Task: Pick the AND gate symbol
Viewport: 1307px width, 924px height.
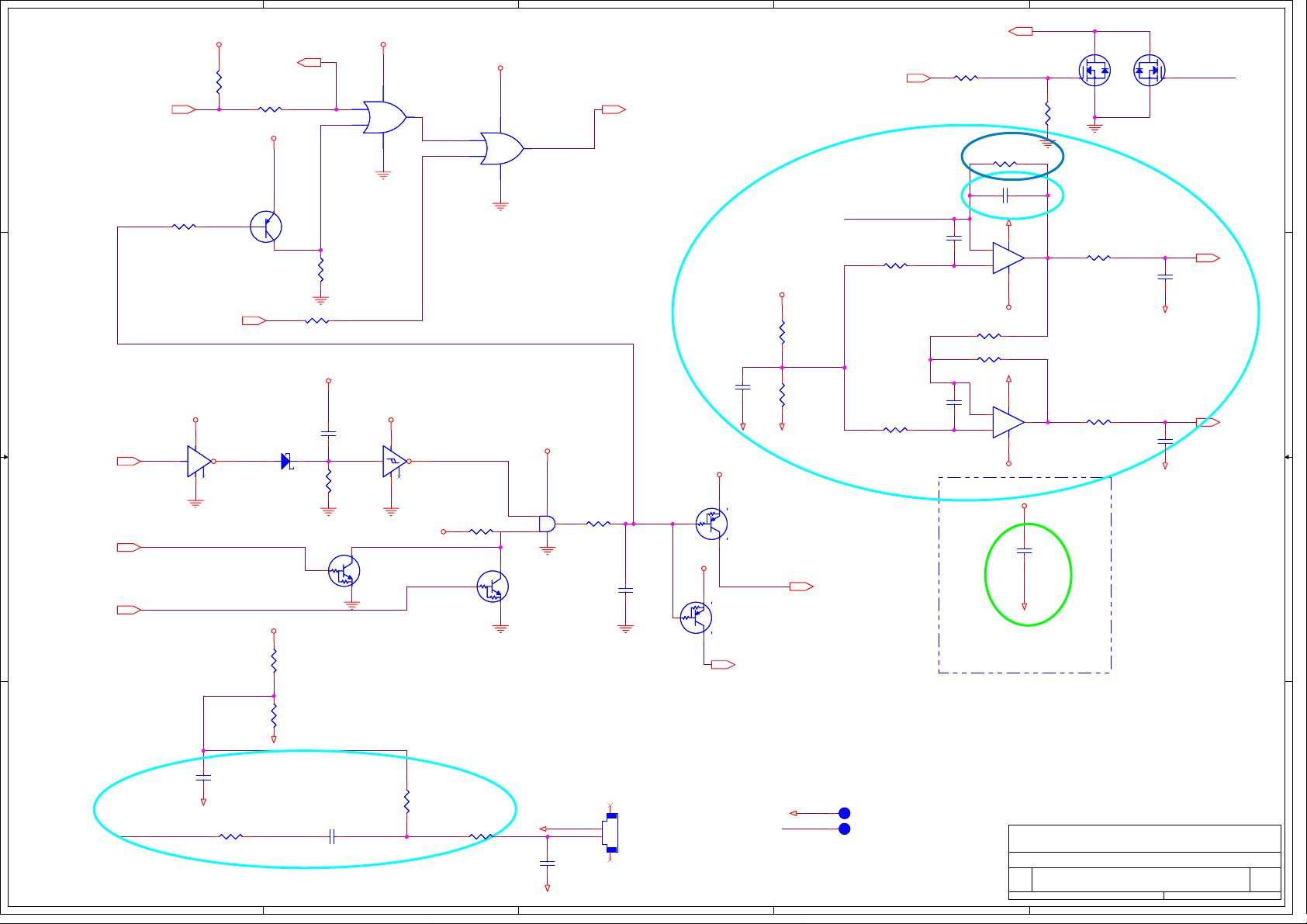Action: tap(548, 524)
